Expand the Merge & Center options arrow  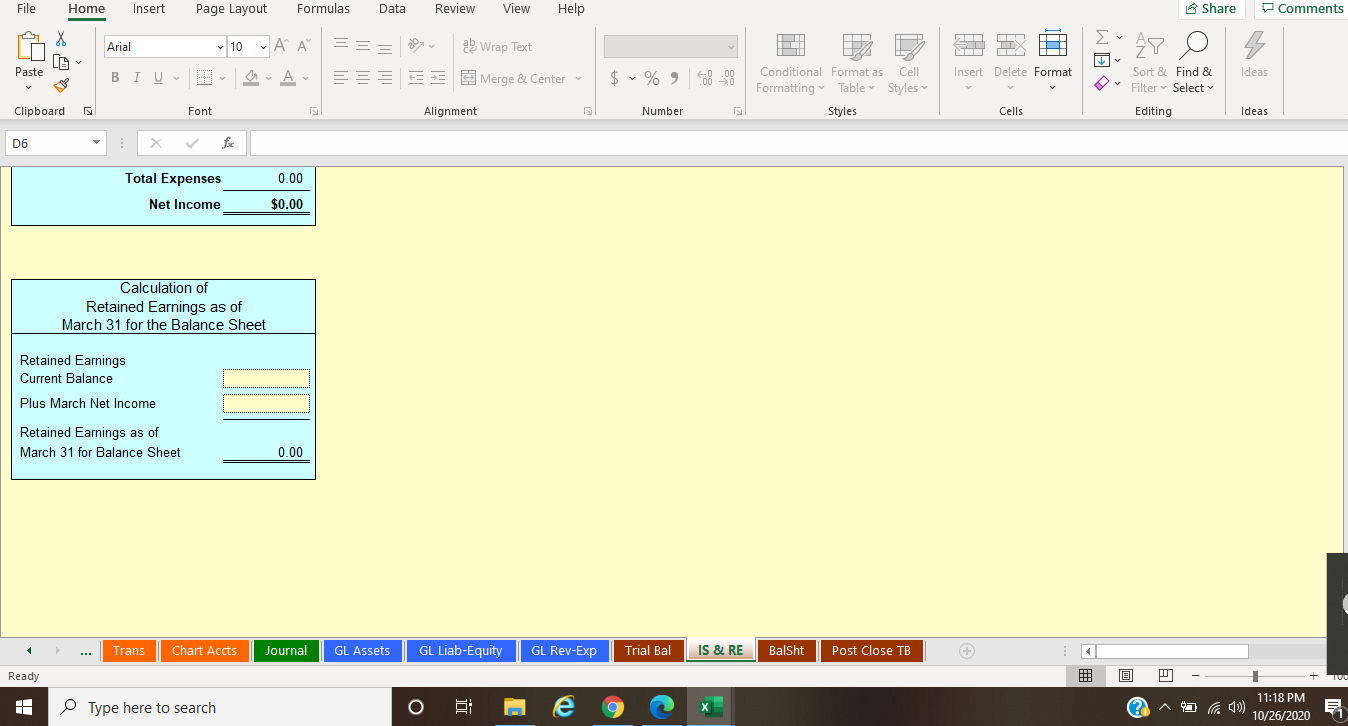click(578, 78)
